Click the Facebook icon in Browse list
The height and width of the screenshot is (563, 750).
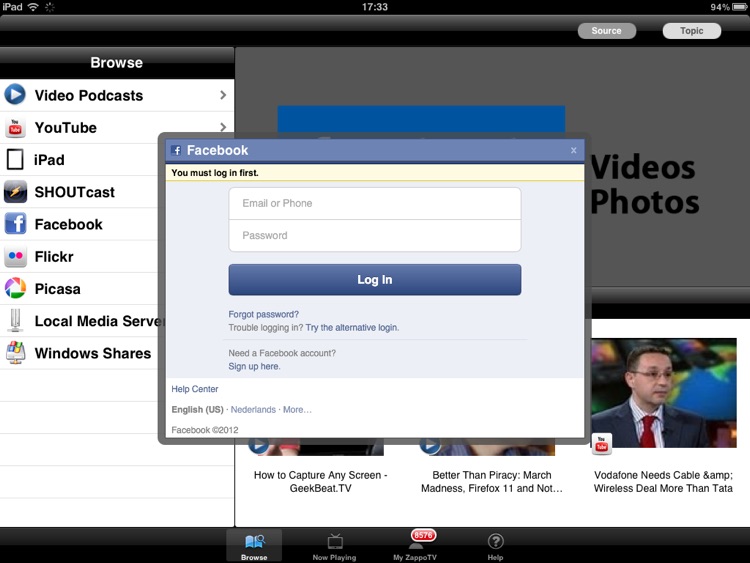click(x=15, y=224)
